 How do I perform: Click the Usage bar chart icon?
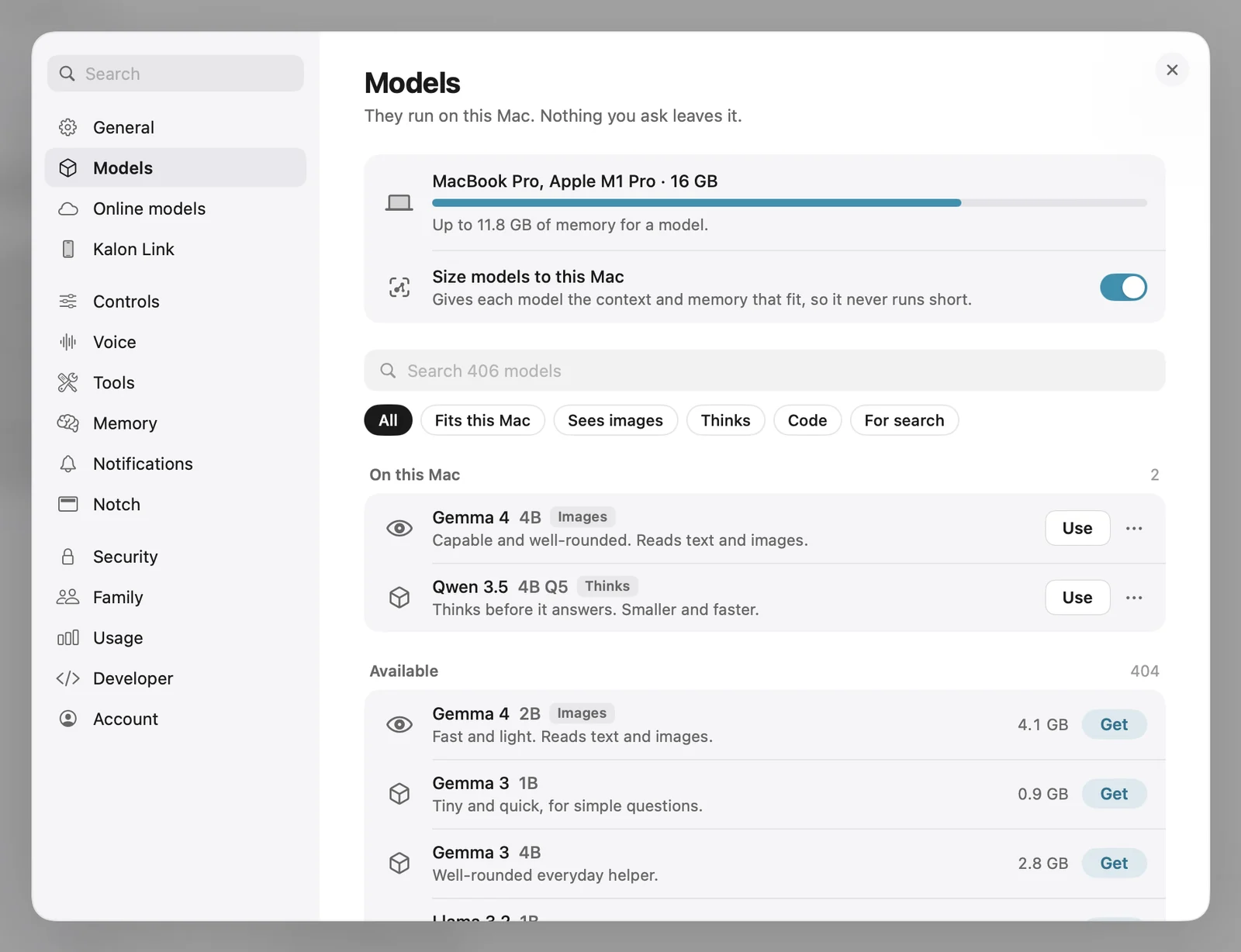(x=68, y=637)
